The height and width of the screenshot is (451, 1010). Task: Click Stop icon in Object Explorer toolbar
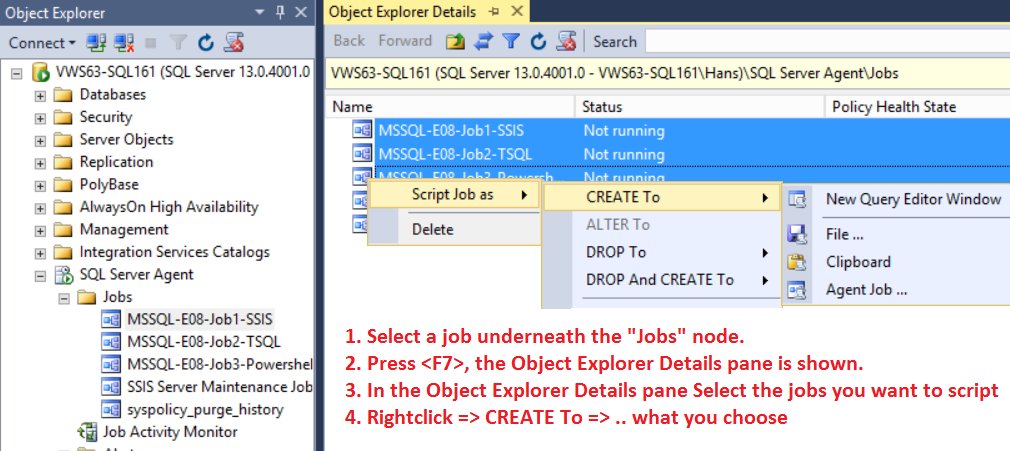point(151,43)
